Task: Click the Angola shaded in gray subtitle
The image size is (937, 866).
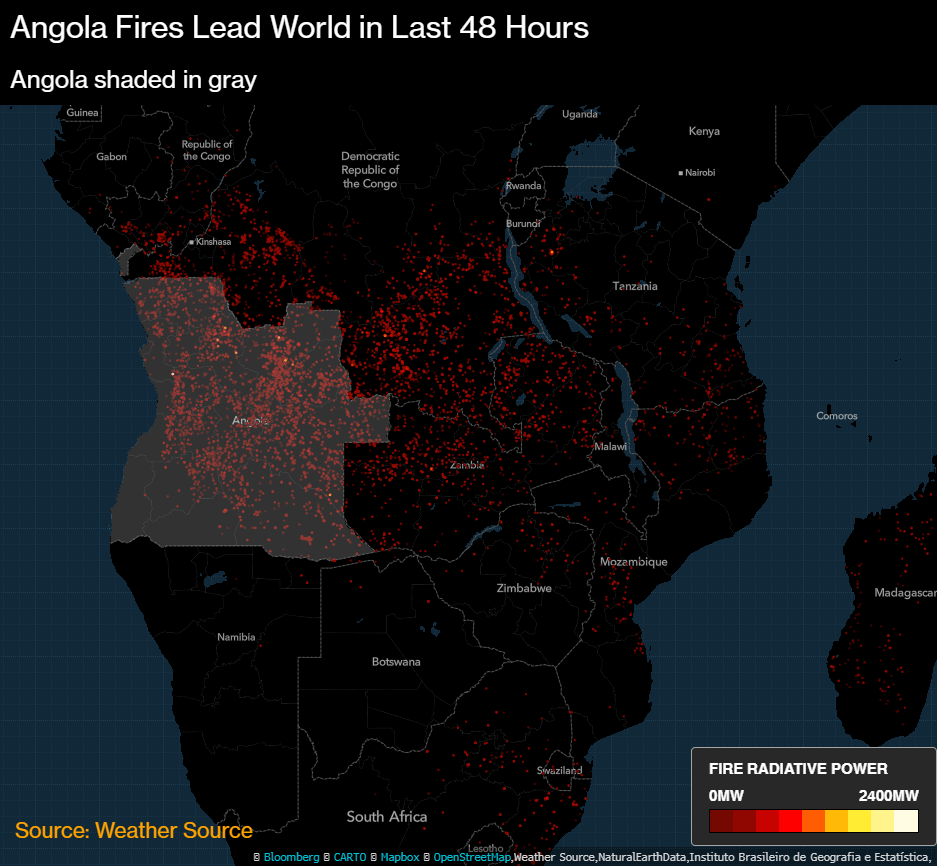Action: [132, 80]
